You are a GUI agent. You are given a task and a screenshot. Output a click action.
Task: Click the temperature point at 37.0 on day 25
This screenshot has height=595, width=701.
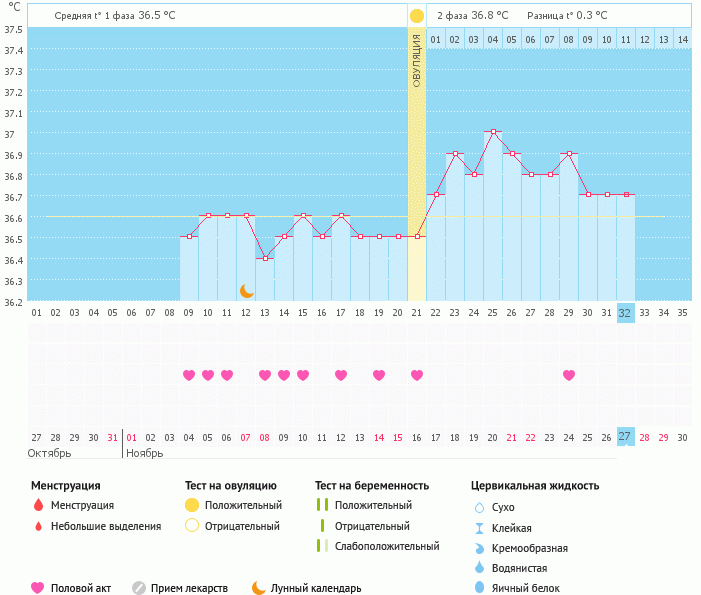tap(492, 132)
